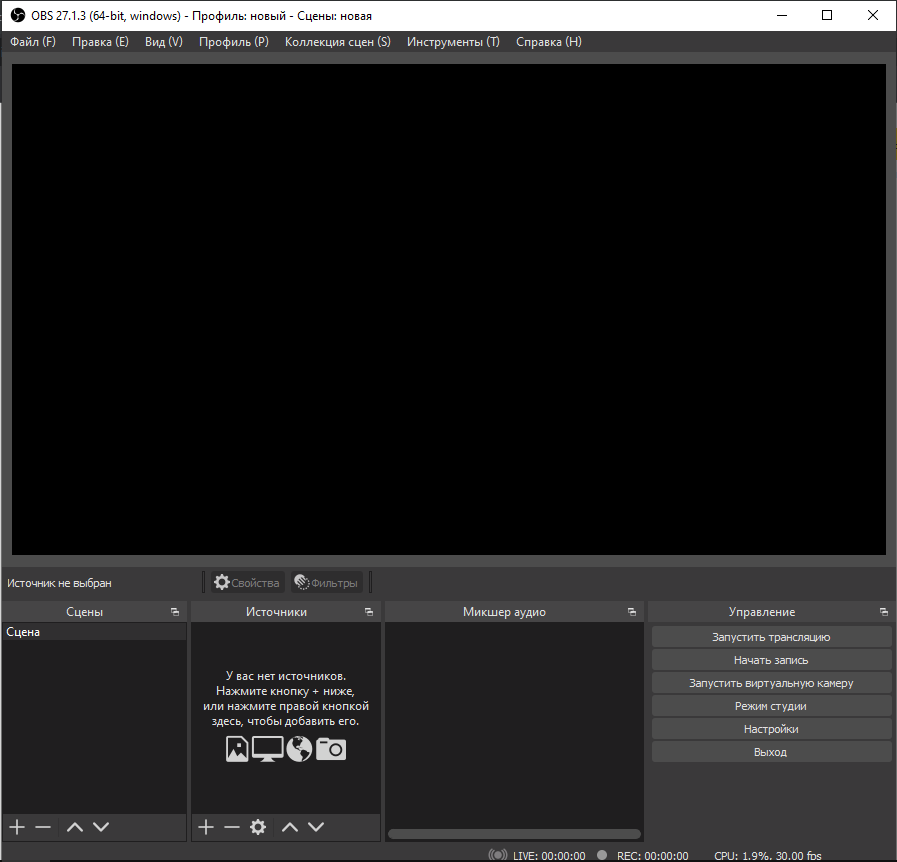Undock the Сцены panel
The width and height of the screenshot is (897, 862).
[x=175, y=612]
